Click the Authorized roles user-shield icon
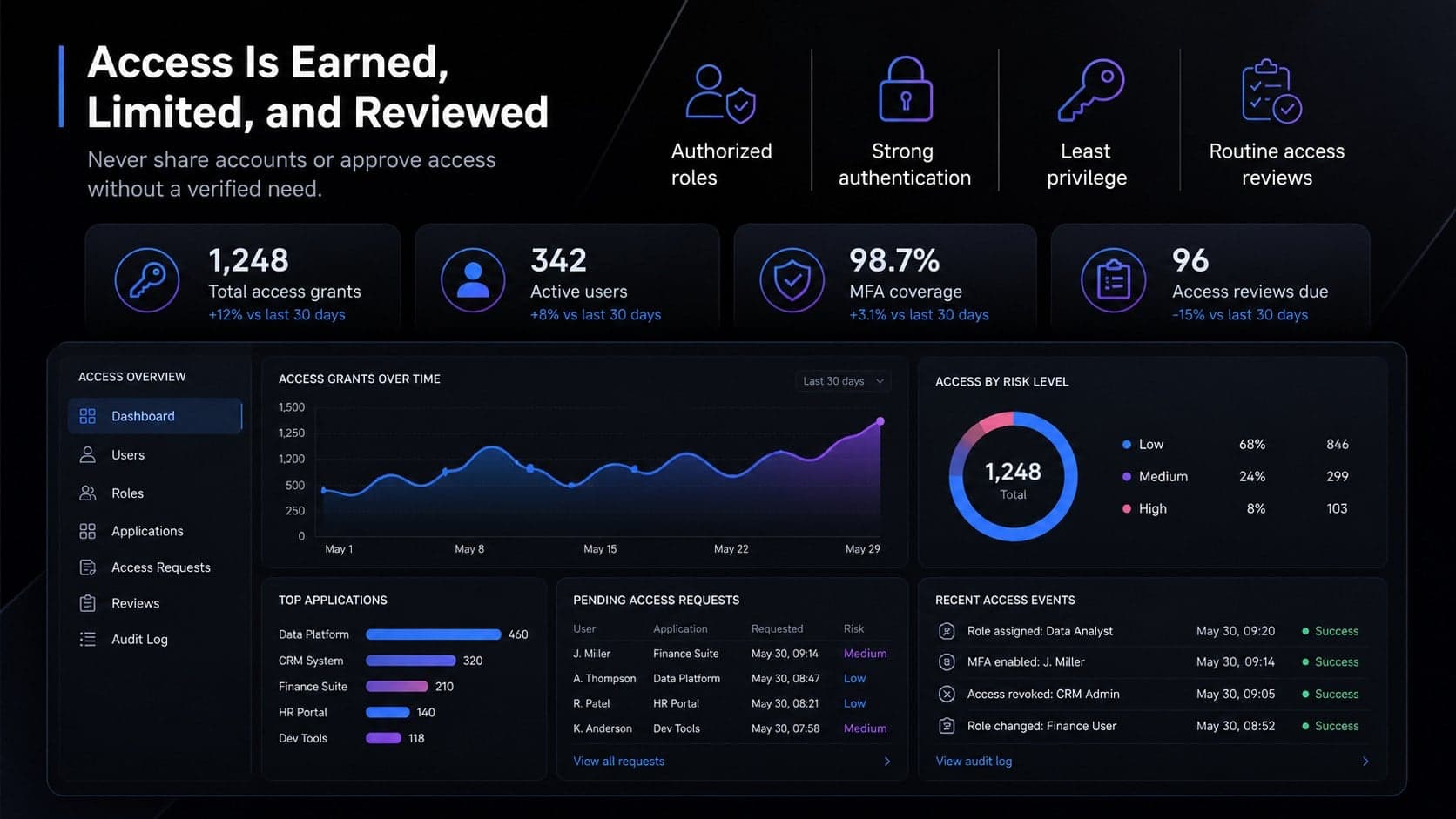The image size is (1456, 819). pyautogui.click(x=720, y=94)
